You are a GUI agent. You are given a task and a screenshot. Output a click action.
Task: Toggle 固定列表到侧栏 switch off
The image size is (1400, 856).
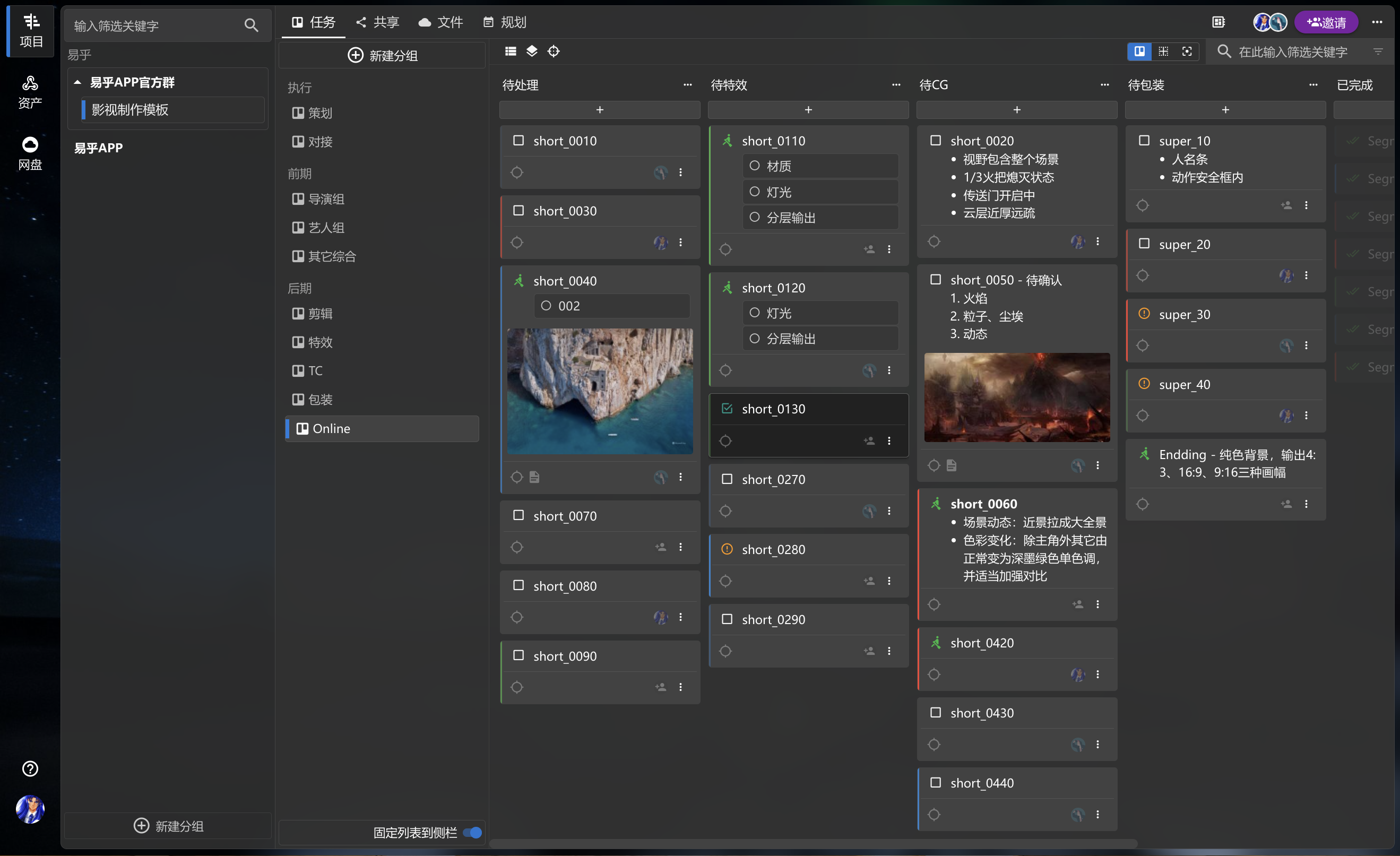coord(472,832)
